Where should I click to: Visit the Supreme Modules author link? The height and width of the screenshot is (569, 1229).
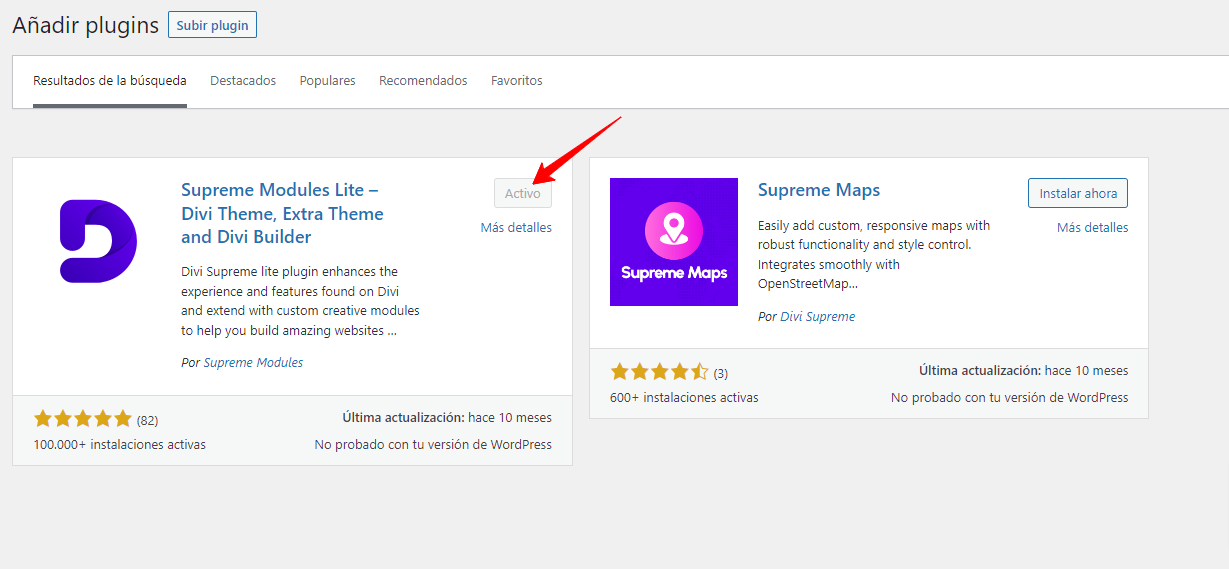click(x=253, y=363)
